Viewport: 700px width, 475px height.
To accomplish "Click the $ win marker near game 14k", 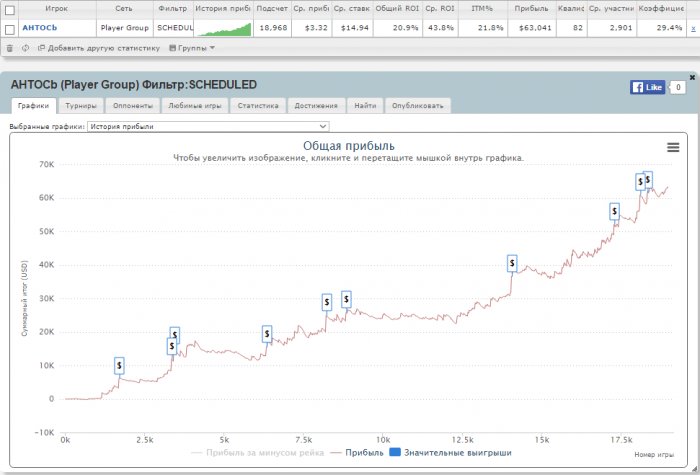I will click(512, 263).
